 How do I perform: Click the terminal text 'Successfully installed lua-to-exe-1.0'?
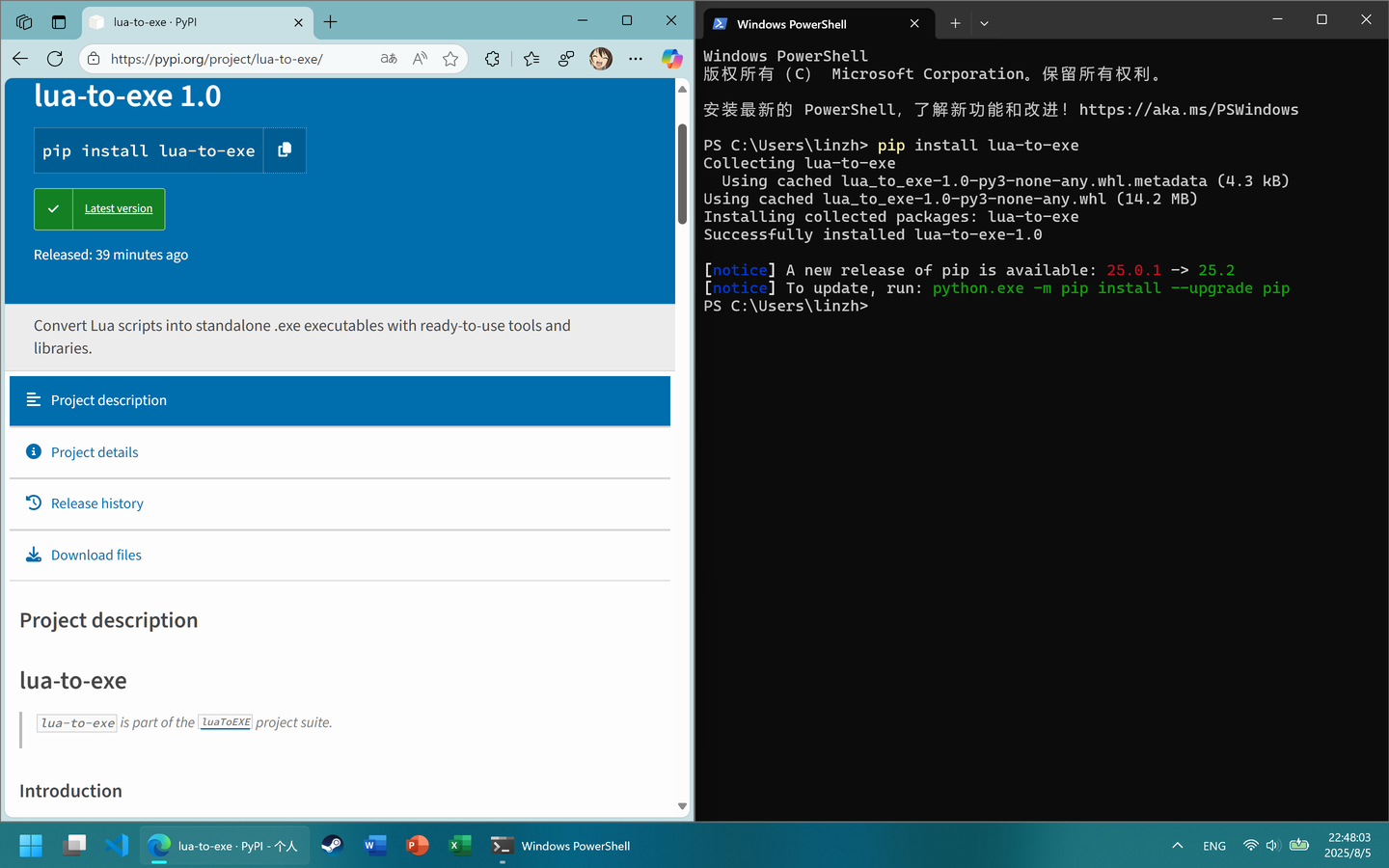pos(873,234)
